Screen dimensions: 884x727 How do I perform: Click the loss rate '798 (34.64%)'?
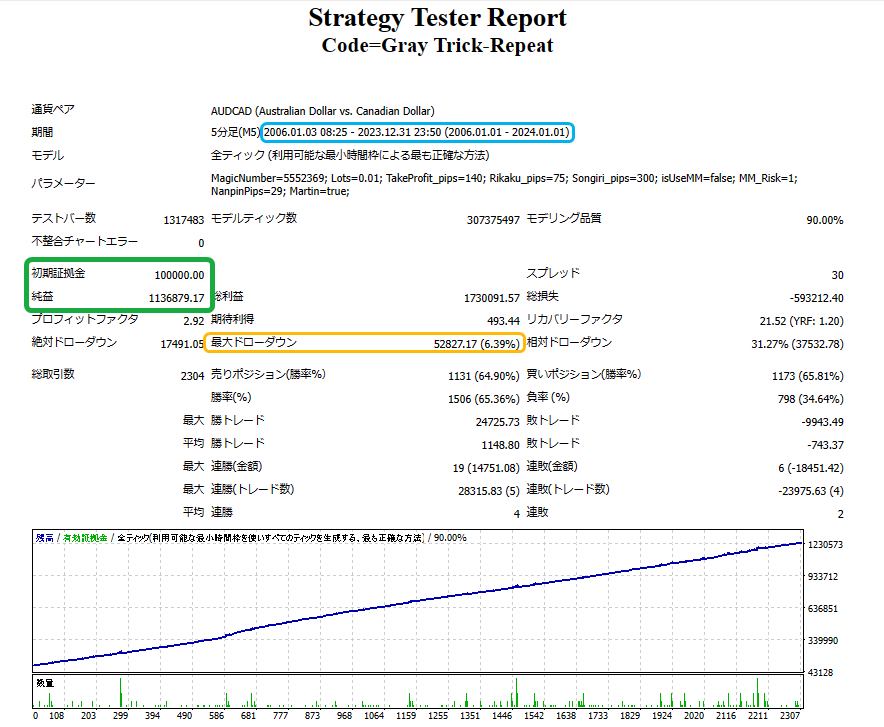810,399
